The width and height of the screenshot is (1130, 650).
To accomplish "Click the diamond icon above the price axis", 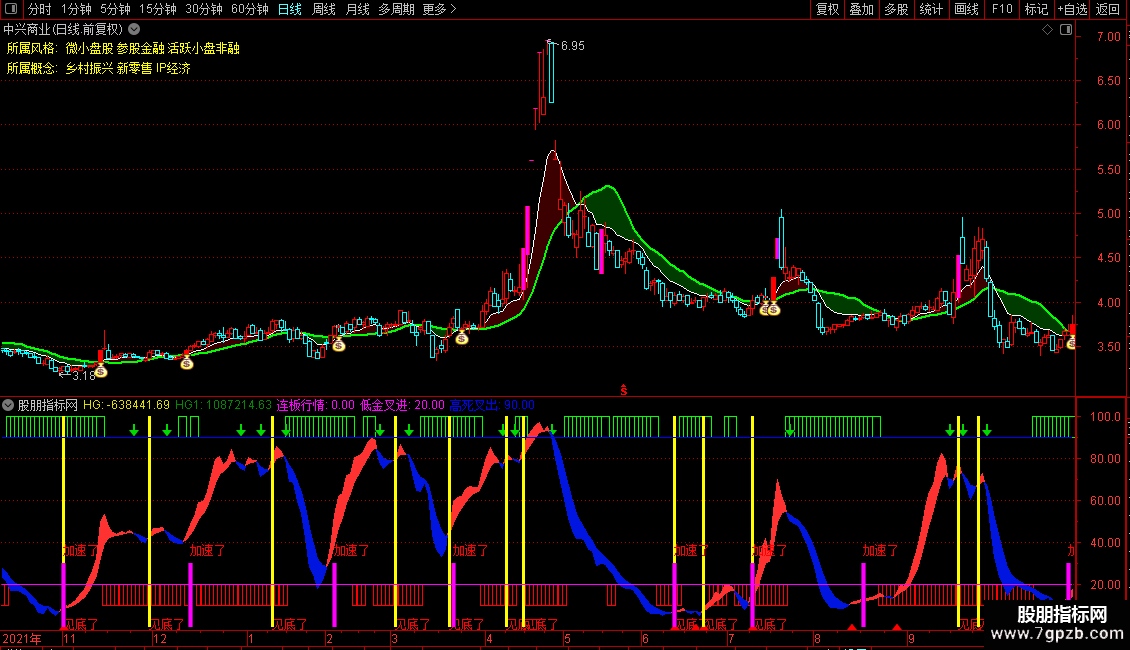I will coord(1047,30).
